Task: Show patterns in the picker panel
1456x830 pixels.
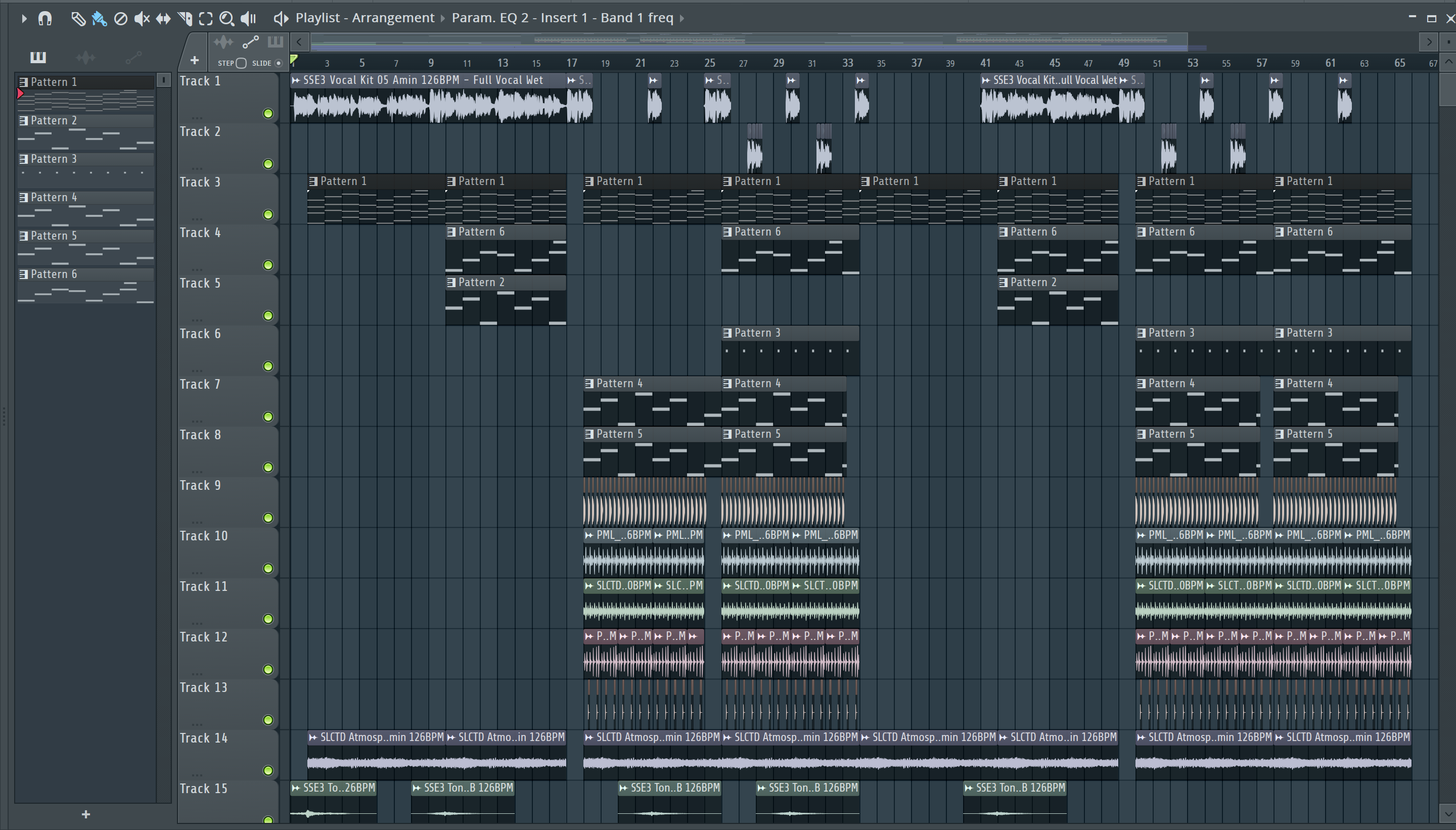Action: [x=38, y=57]
